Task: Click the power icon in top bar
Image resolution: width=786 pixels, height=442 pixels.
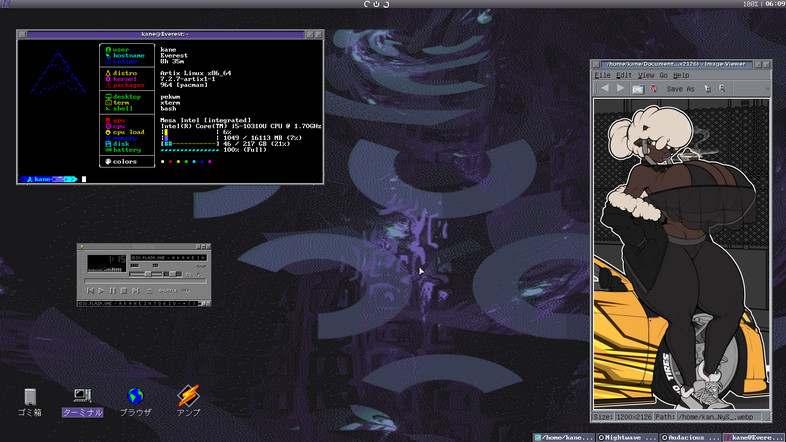Action: click(376, 4)
